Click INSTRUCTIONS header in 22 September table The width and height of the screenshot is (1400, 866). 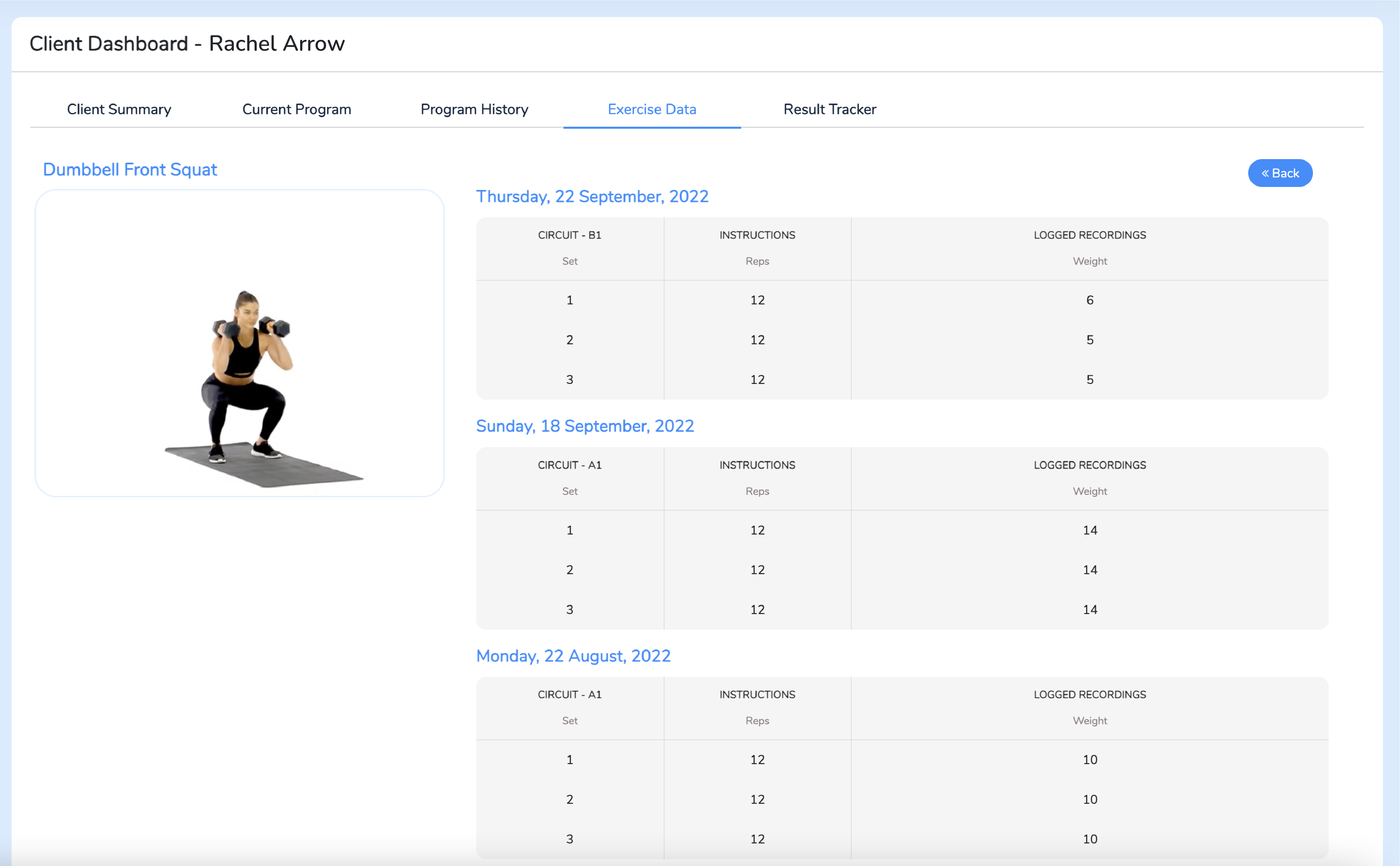(x=757, y=235)
